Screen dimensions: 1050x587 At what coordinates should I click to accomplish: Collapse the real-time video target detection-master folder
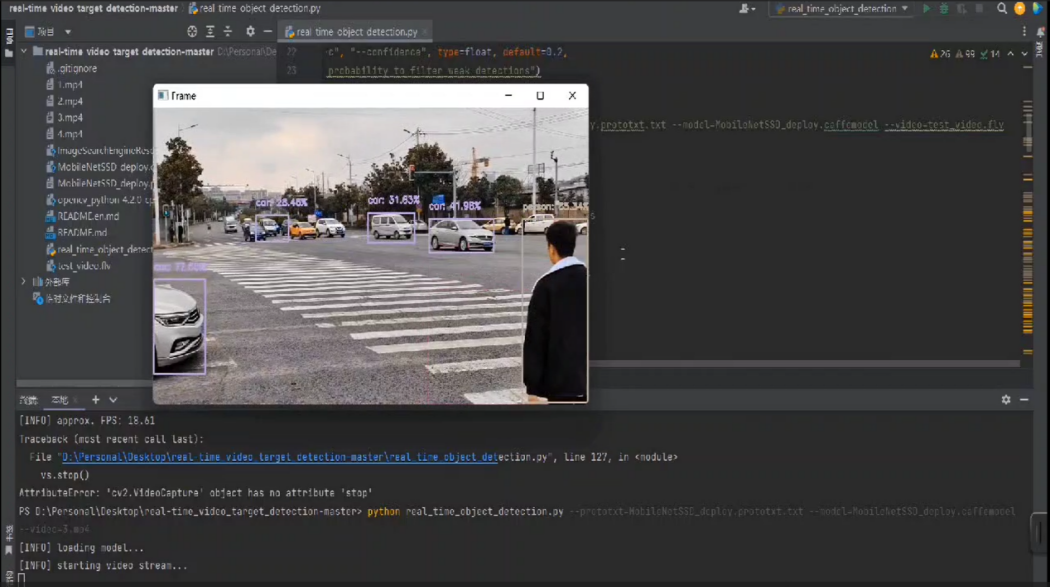[x=24, y=52]
